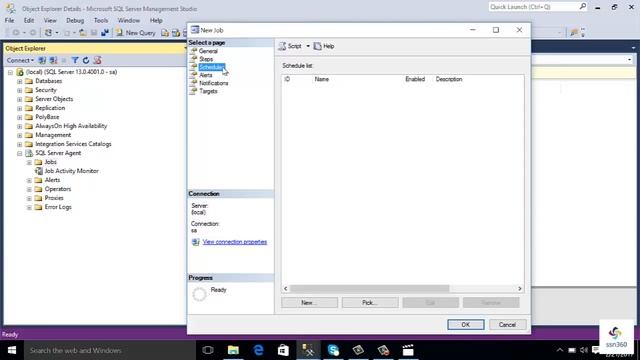Click the Save All toolbar icon
Viewport: 640px width, 360px height.
105,33
